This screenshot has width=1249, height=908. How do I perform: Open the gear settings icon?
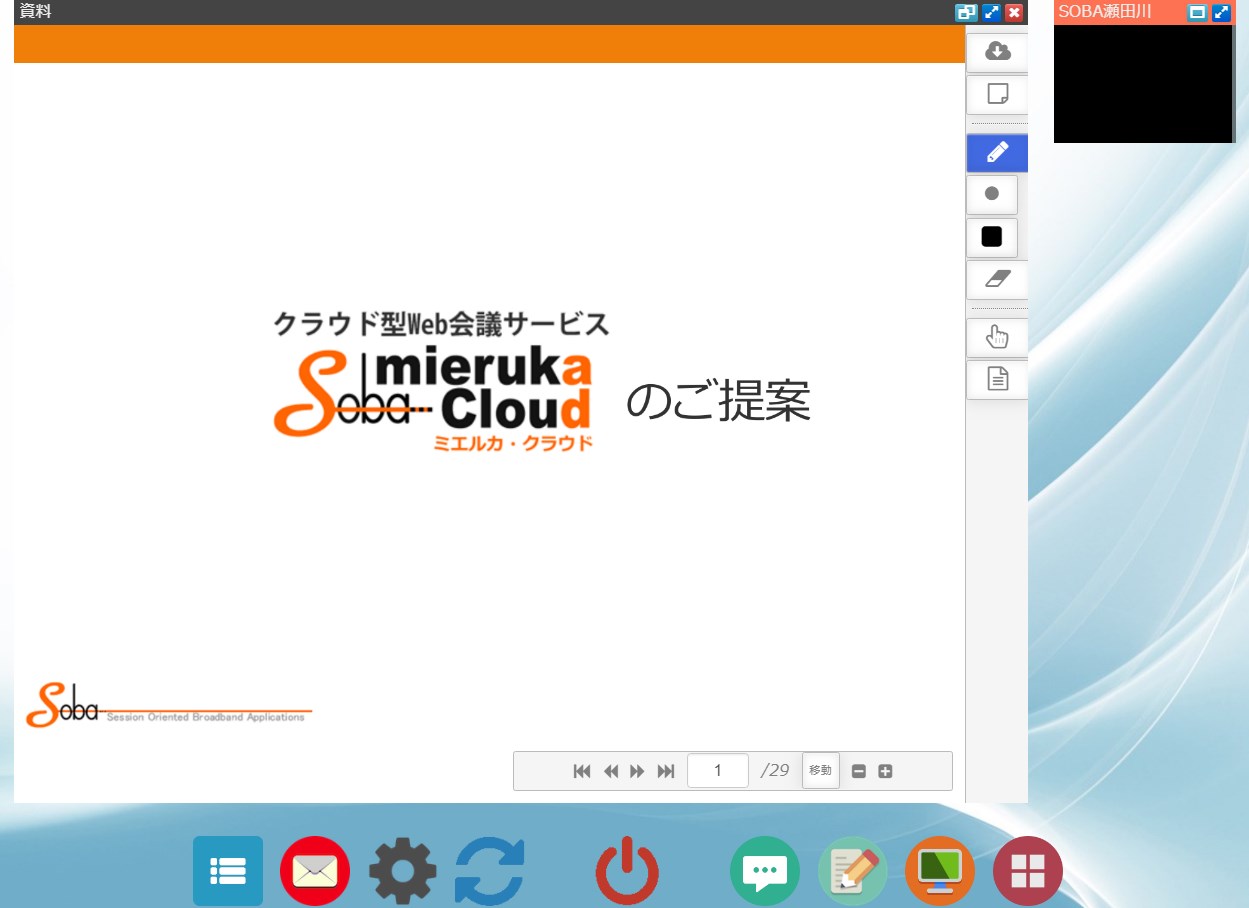(x=403, y=871)
